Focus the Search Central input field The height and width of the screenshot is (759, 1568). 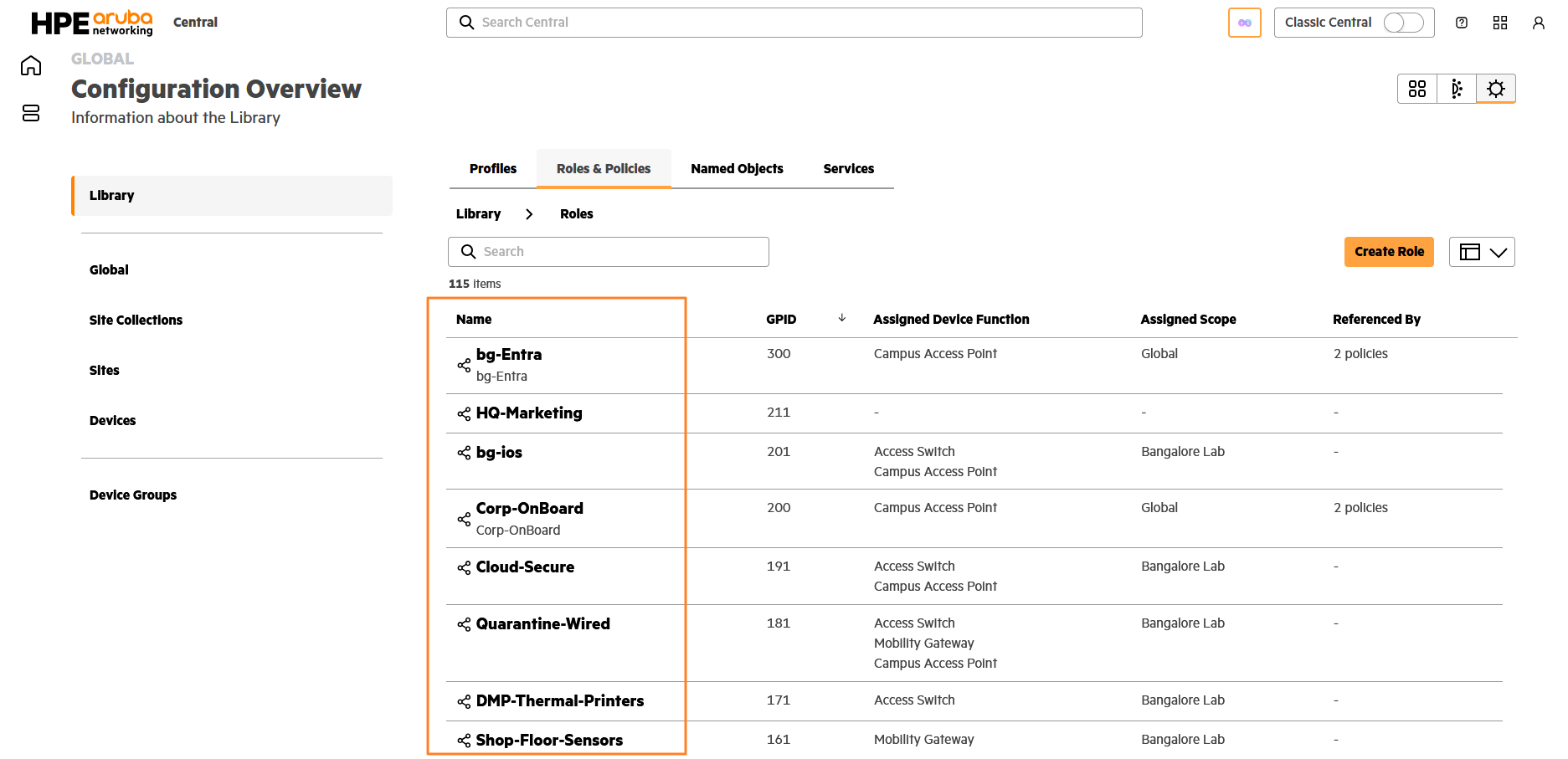click(794, 23)
